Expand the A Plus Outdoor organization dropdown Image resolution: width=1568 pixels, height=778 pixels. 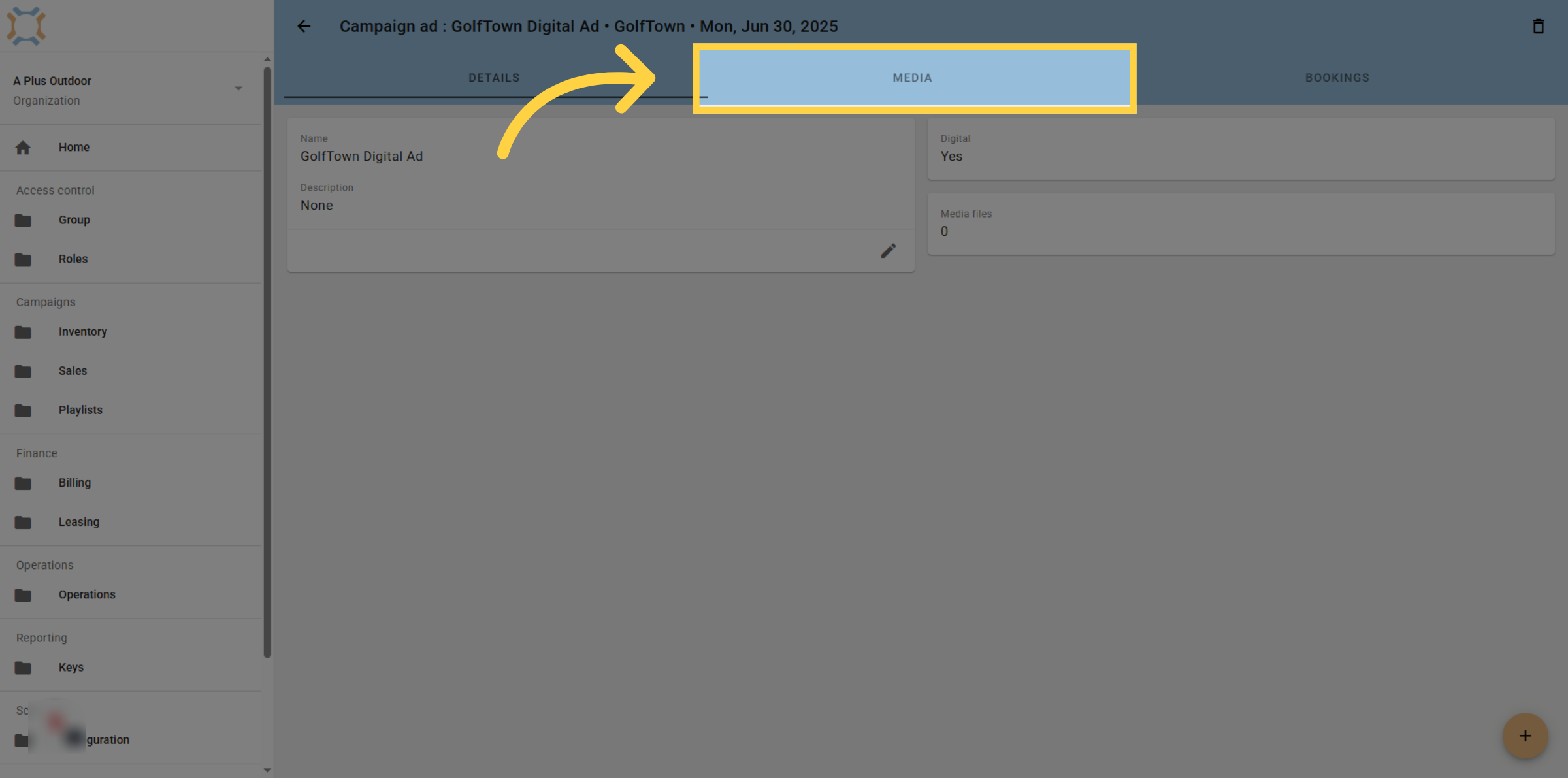(x=238, y=88)
